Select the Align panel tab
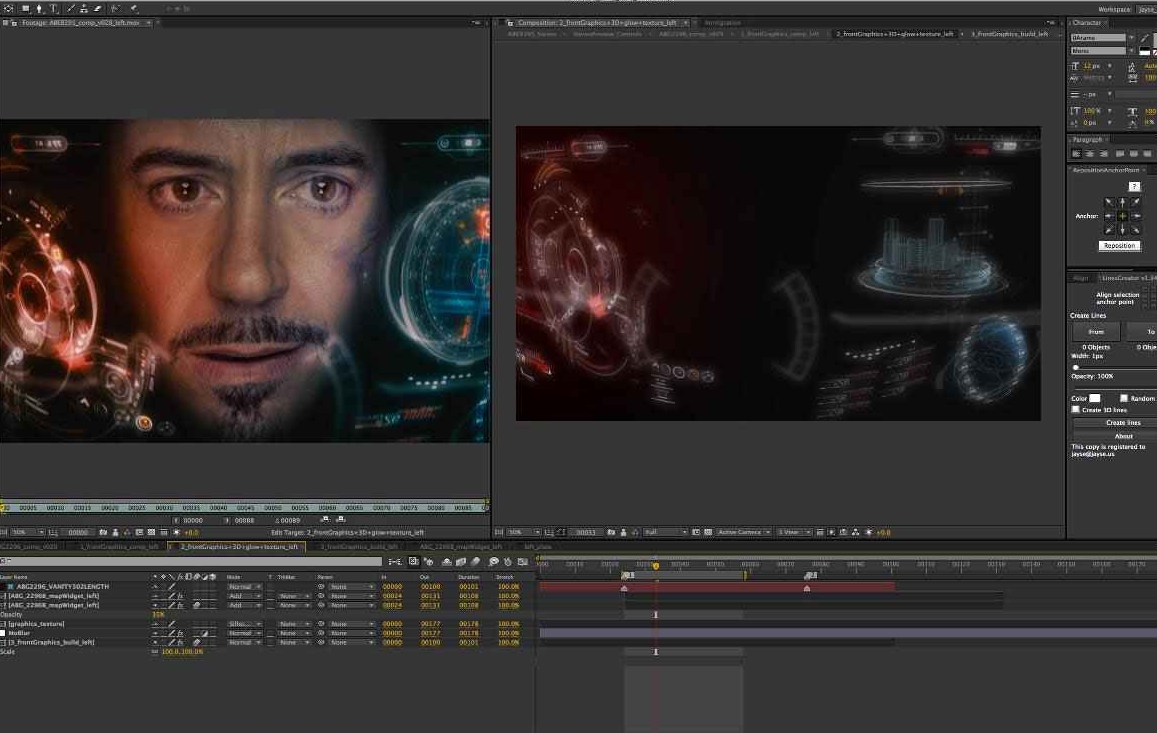 coord(1080,278)
